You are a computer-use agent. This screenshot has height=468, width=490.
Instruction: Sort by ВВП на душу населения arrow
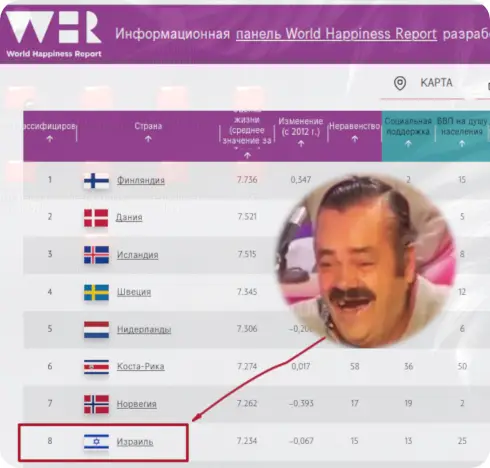[462, 144]
